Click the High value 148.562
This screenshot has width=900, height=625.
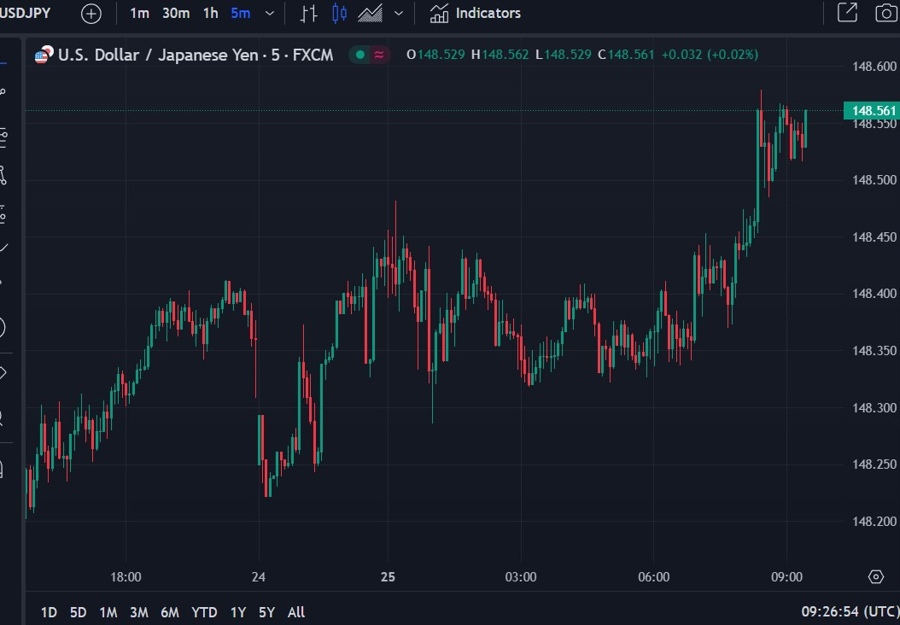505,55
